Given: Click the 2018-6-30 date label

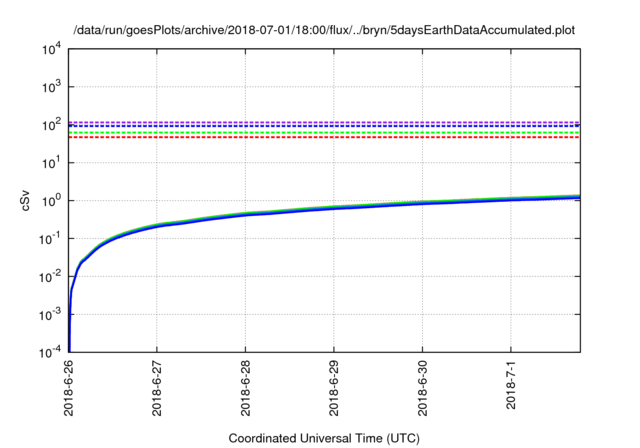Looking at the screenshot, I should [422, 388].
